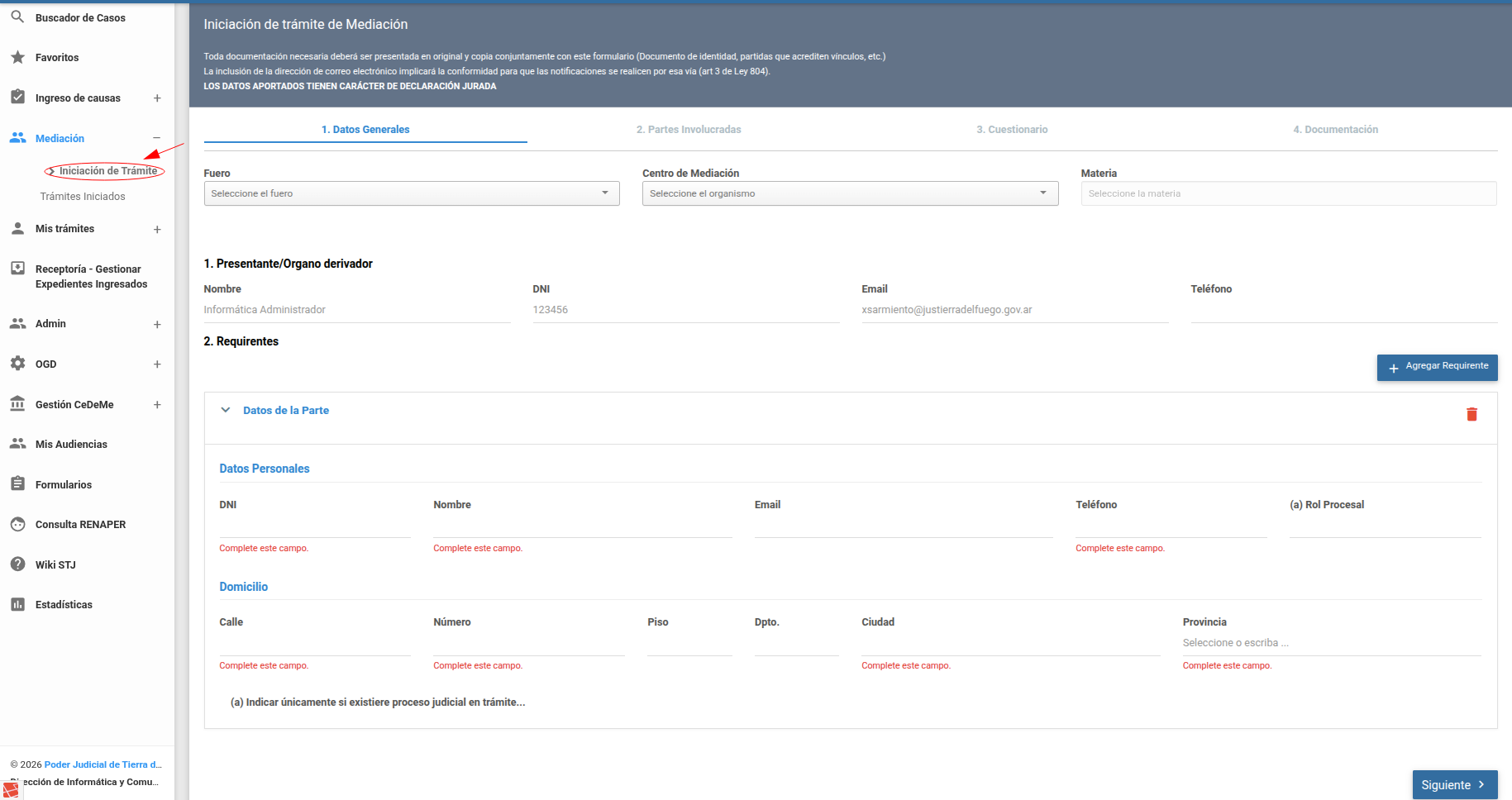Open Consulta RENAPER face icon

(17, 524)
